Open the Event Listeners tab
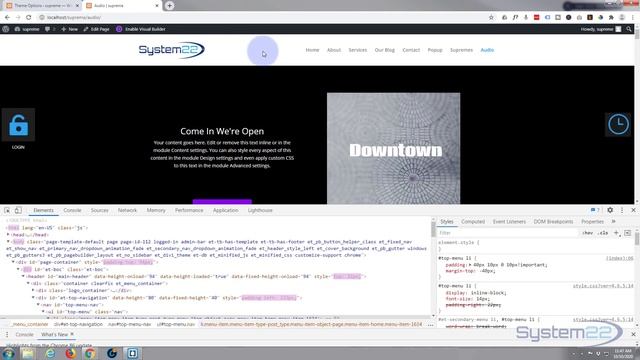Viewport: 640px width, 360px height. coord(509,222)
